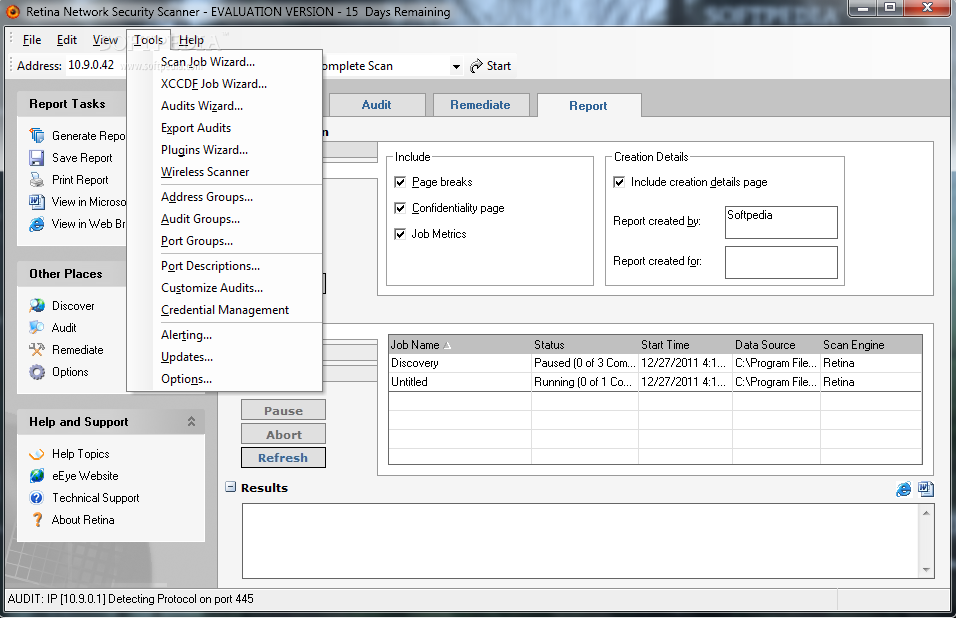956x618 pixels.
Task: Open results in browser via IE icon
Action: (x=904, y=489)
